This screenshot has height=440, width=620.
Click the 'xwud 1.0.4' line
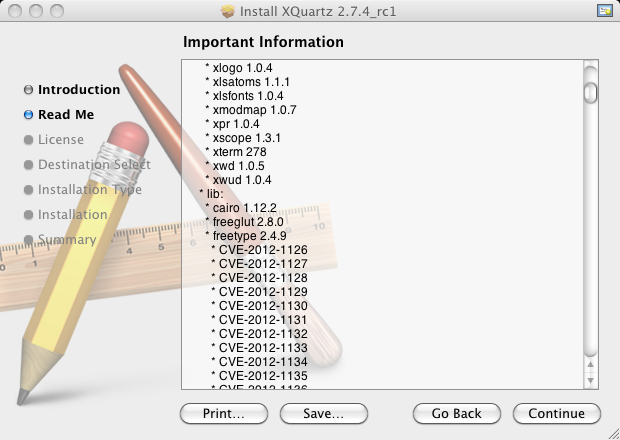click(x=238, y=180)
